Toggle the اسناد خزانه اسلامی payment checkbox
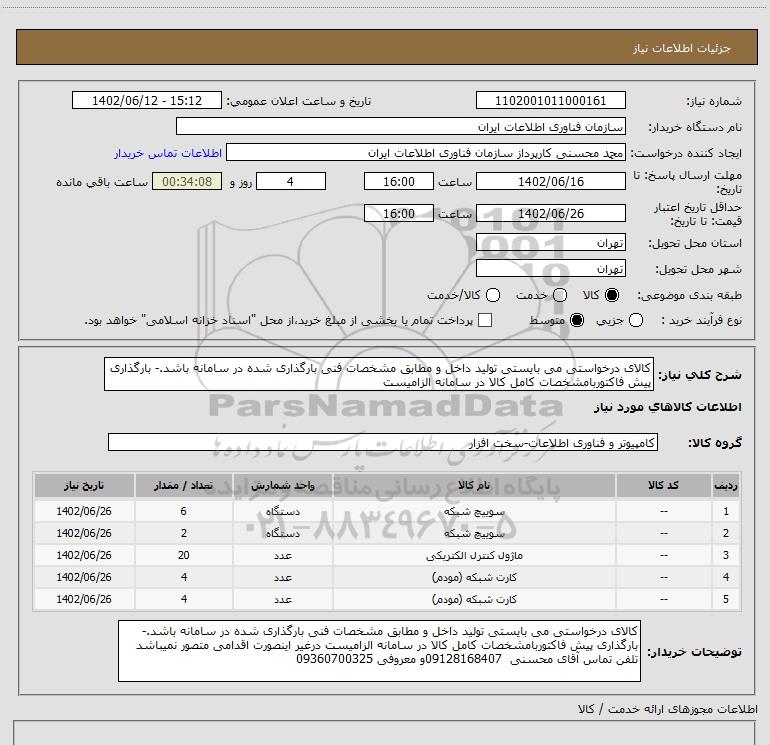The width and height of the screenshot is (770, 745). click(485, 320)
